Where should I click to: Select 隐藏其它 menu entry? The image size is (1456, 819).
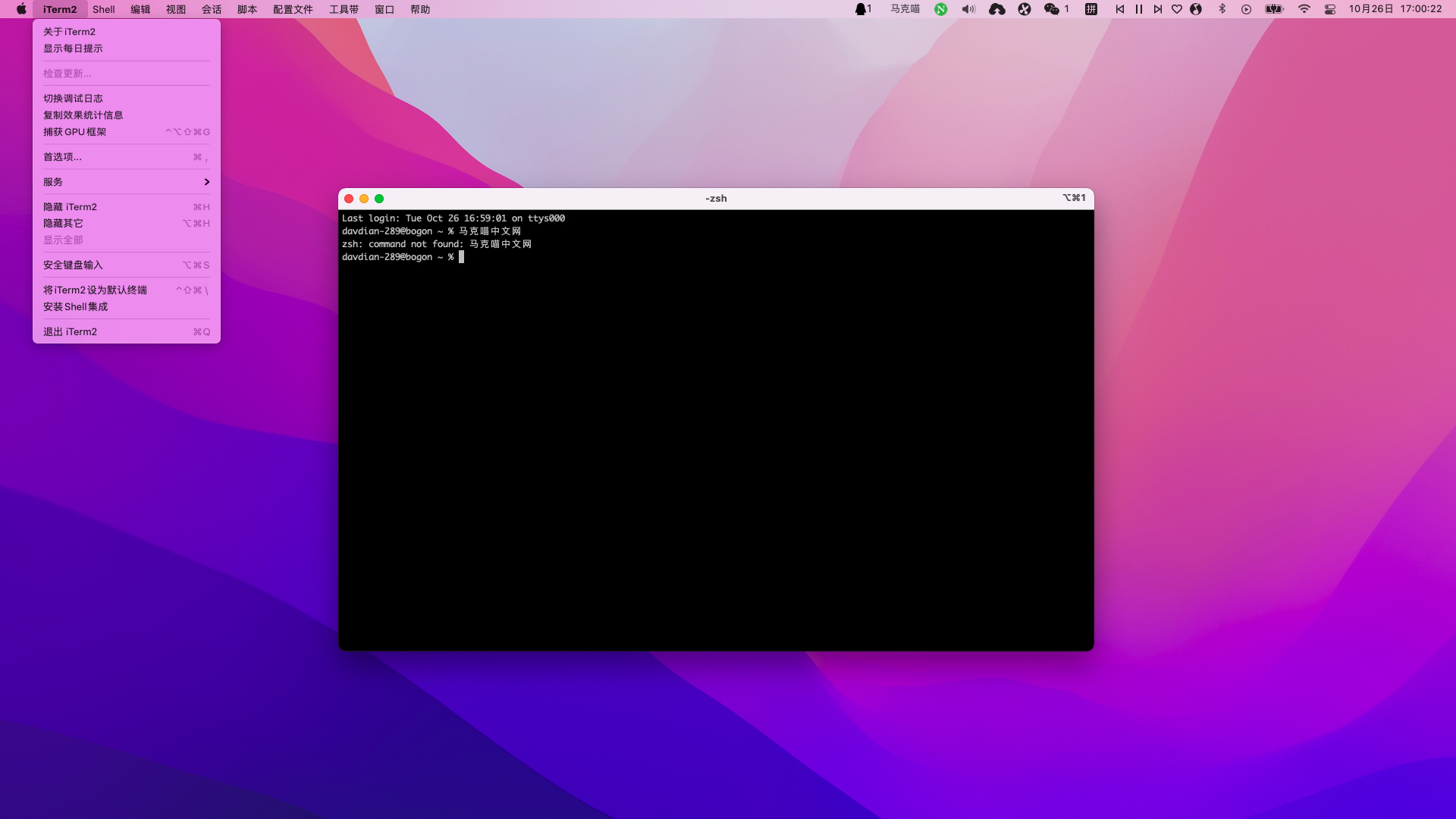click(127, 224)
